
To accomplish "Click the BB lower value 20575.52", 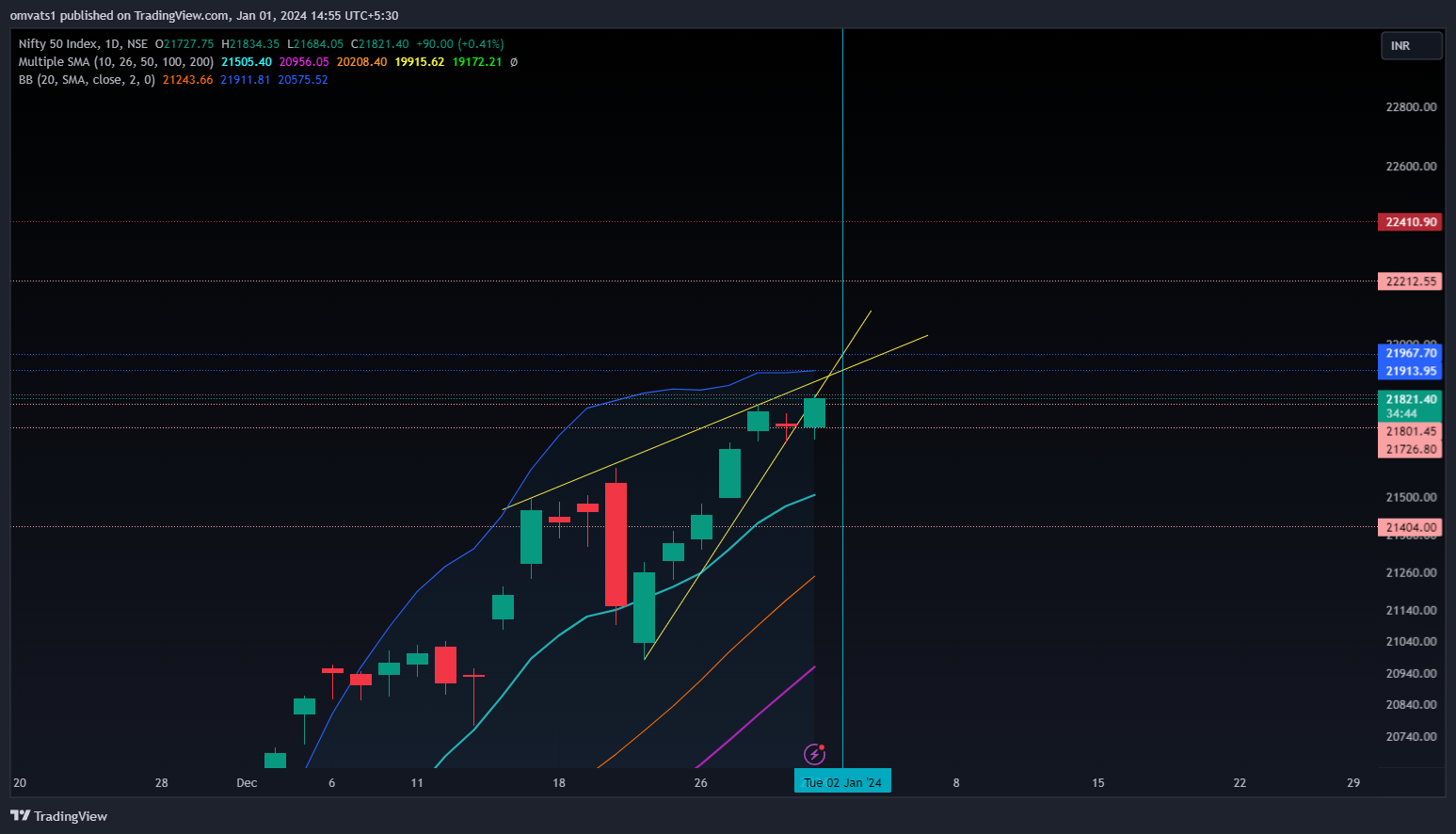I will coord(303,80).
